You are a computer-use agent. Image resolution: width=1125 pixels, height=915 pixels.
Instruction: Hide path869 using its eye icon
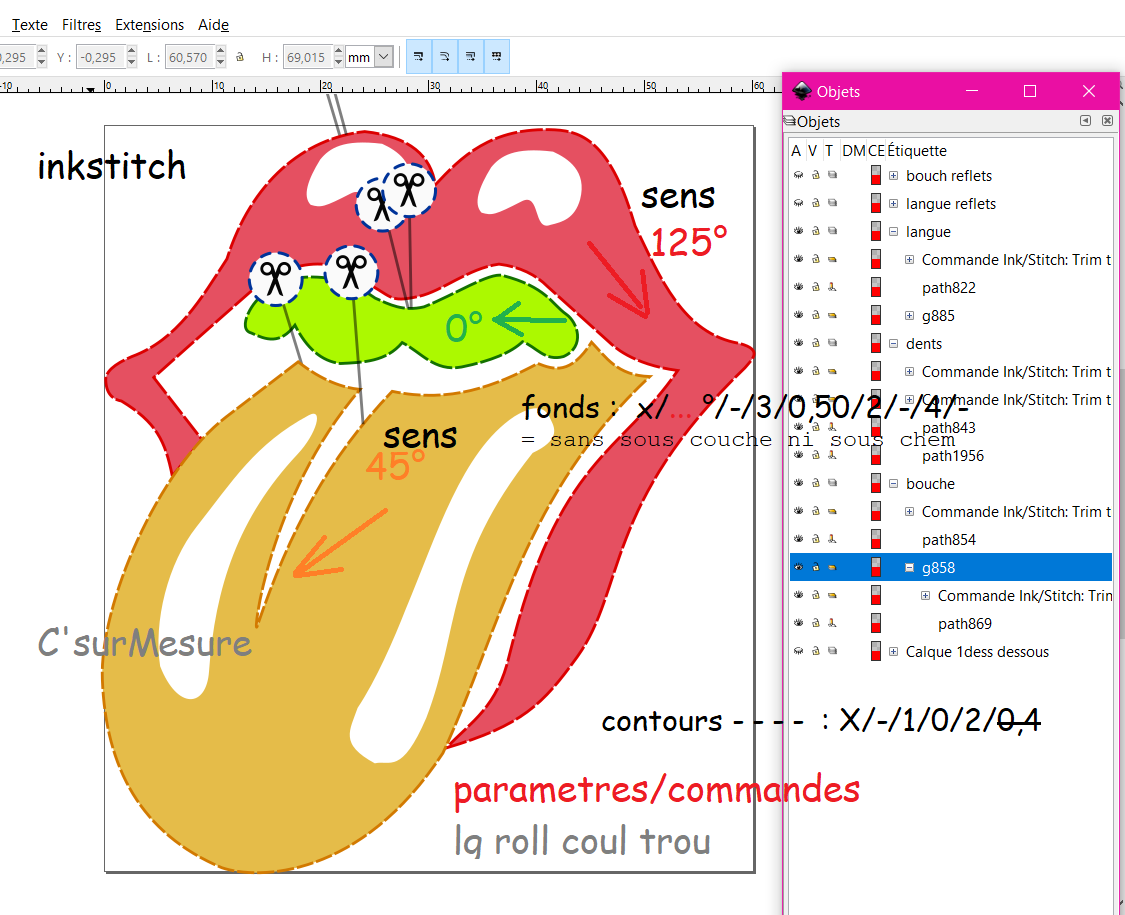coord(798,623)
